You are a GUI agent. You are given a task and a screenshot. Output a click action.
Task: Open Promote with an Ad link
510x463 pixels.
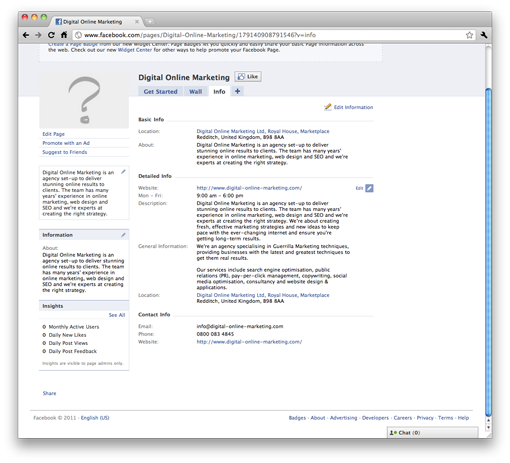pyautogui.click(x=66, y=143)
